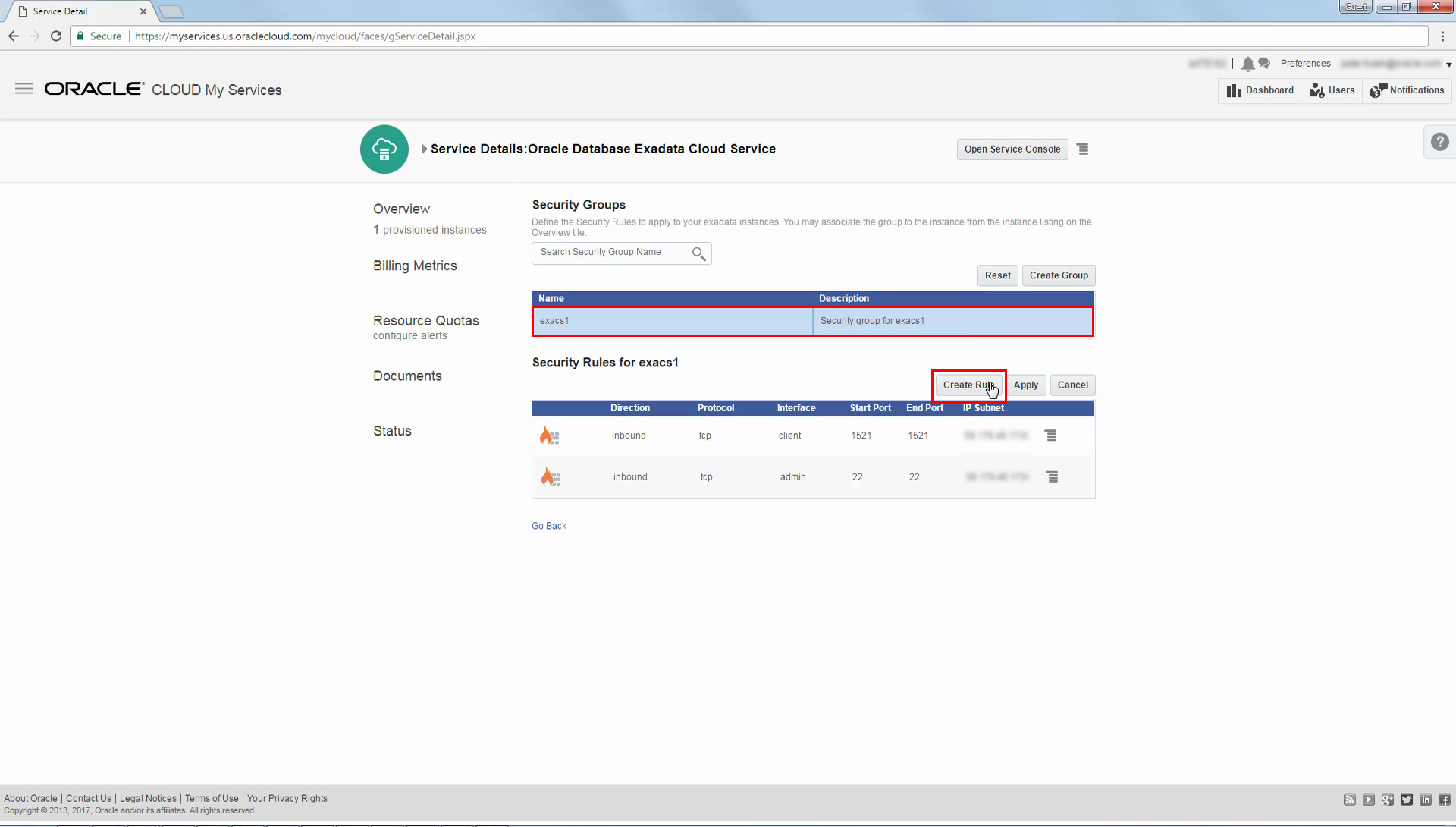This screenshot has width=1456, height=827.
Task: Select the exacs1 security group row
Action: click(x=813, y=321)
